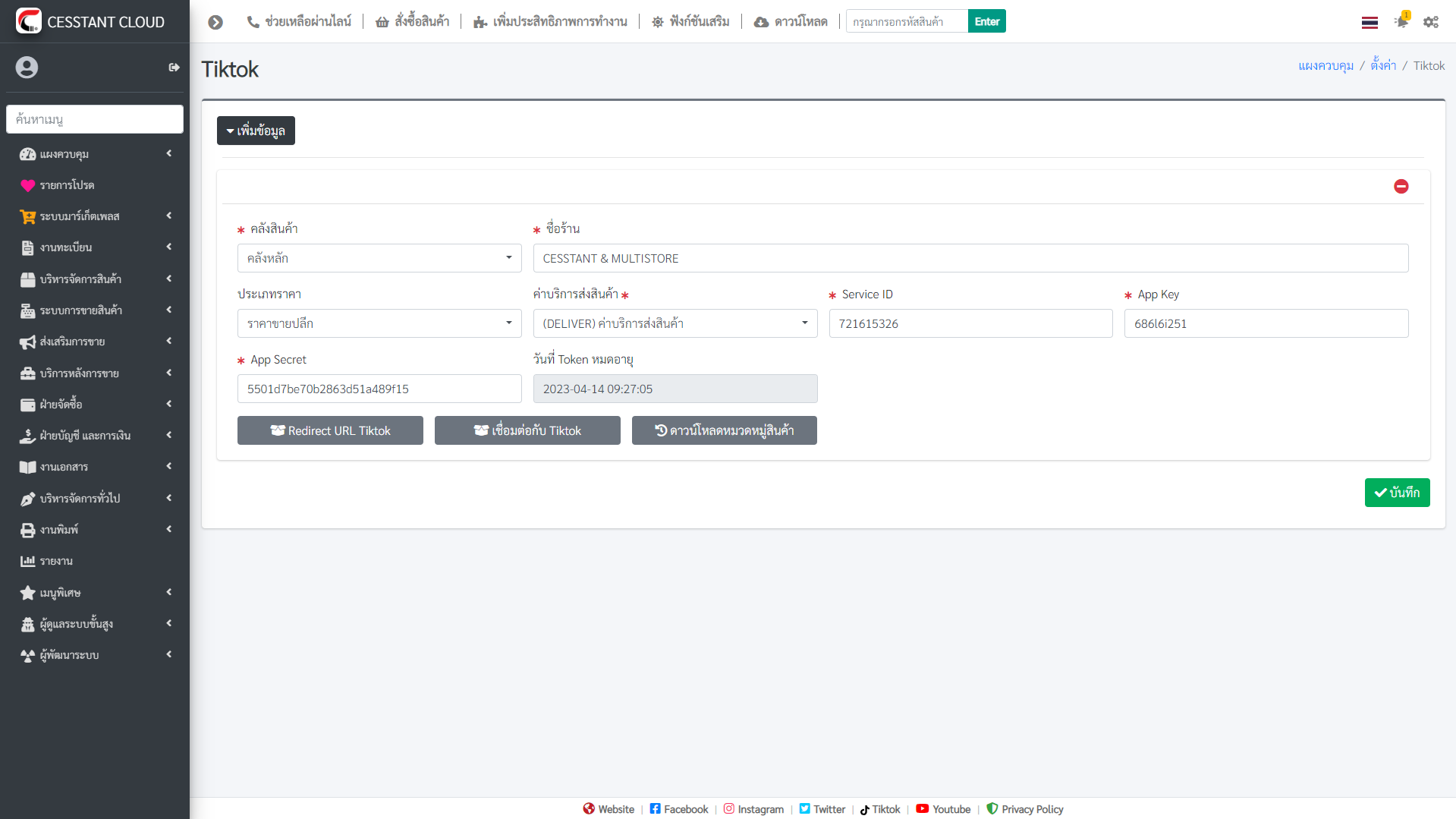Click the printer icon for งานพิมพ์
The width and height of the screenshot is (1456, 819).
(27, 530)
